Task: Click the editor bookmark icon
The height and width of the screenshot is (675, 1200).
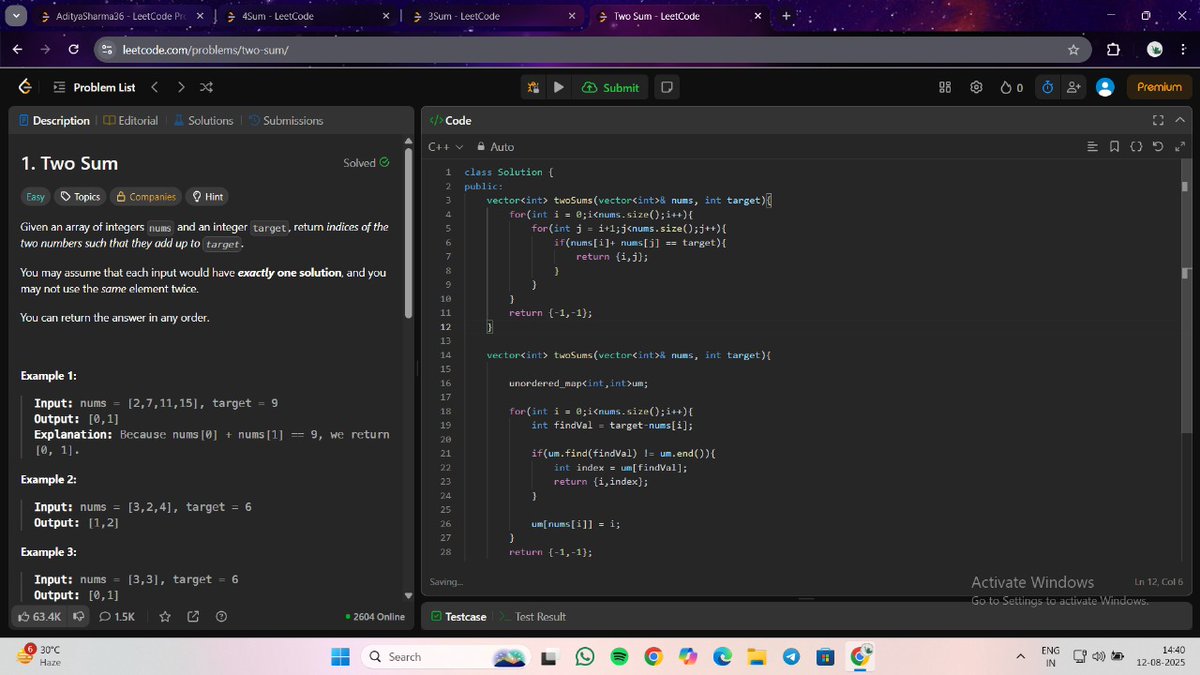Action: (1114, 147)
